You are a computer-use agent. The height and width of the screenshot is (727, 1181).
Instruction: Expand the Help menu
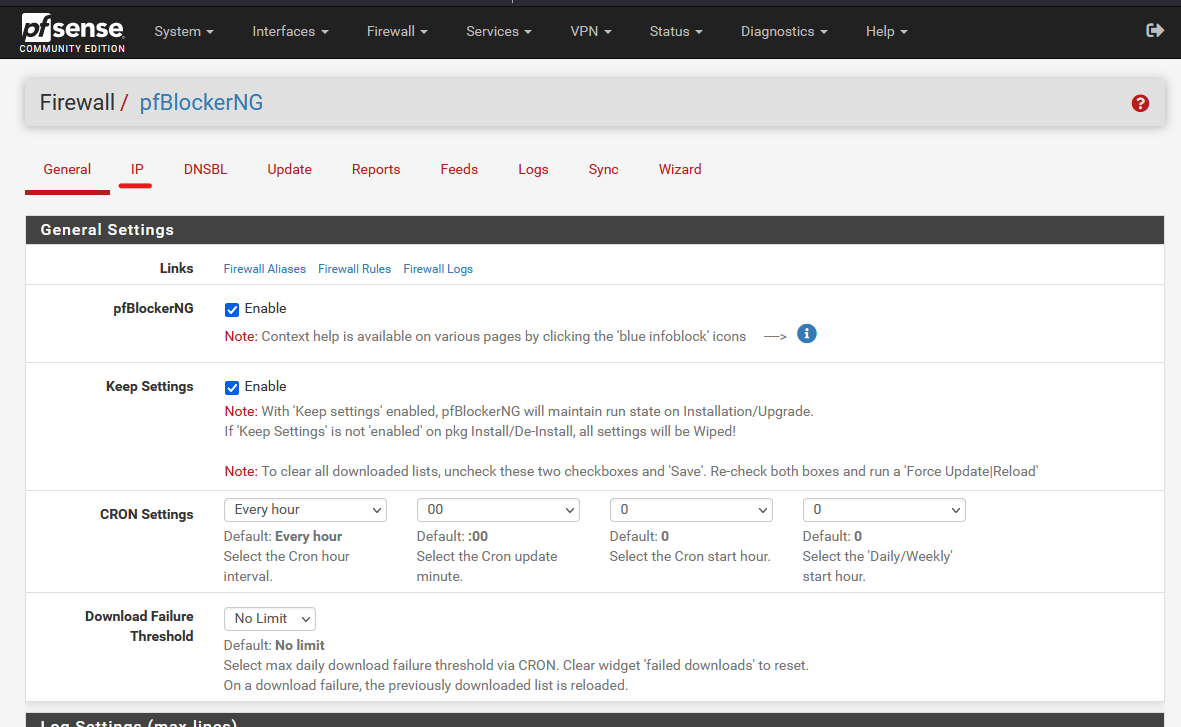coord(886,31)
